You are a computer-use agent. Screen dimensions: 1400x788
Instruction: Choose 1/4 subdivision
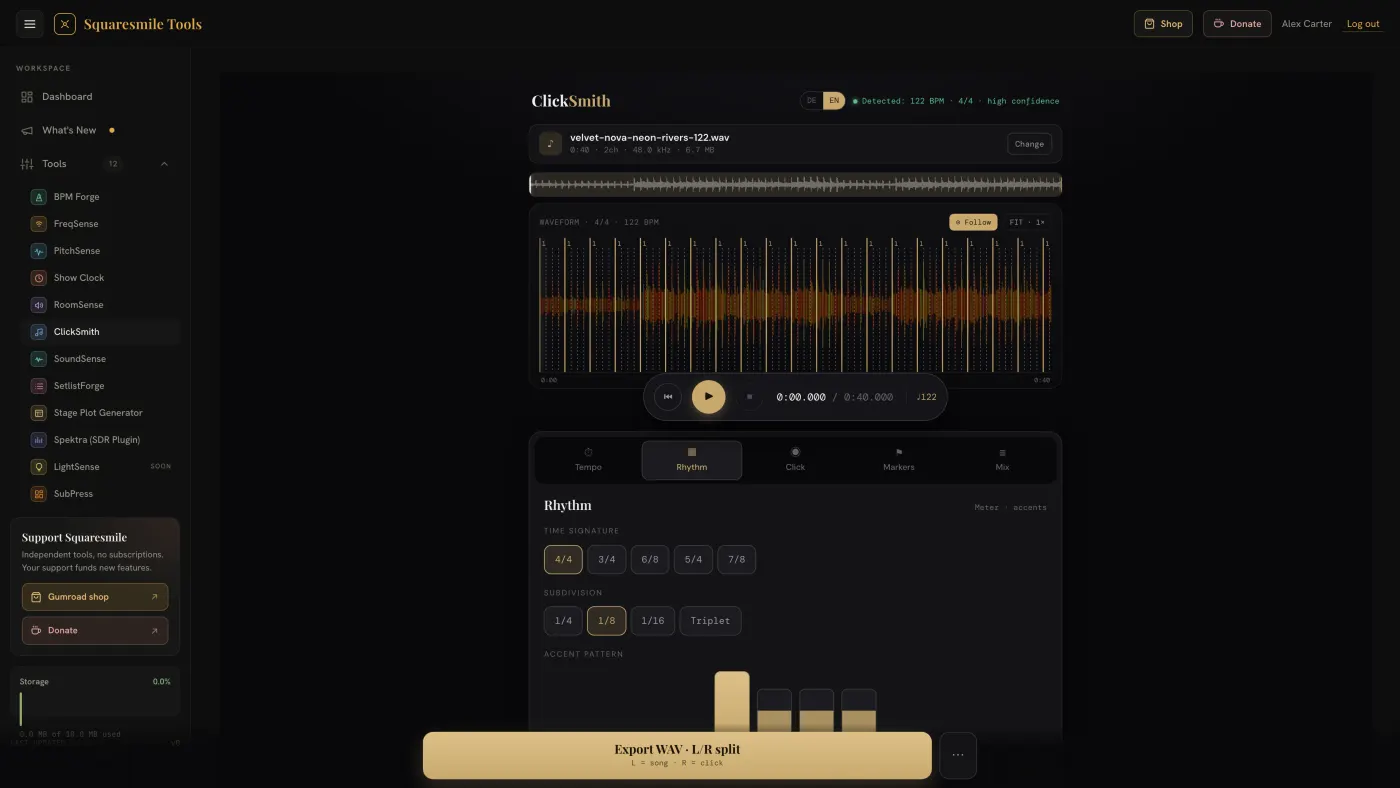pos(563,621)
